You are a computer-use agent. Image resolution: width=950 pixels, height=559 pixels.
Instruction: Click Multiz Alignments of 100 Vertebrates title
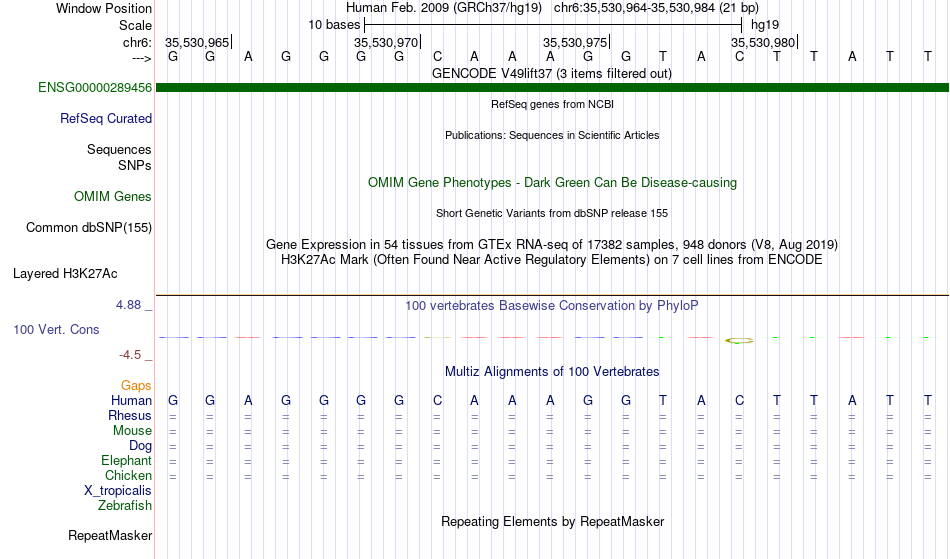pos(552,371)
